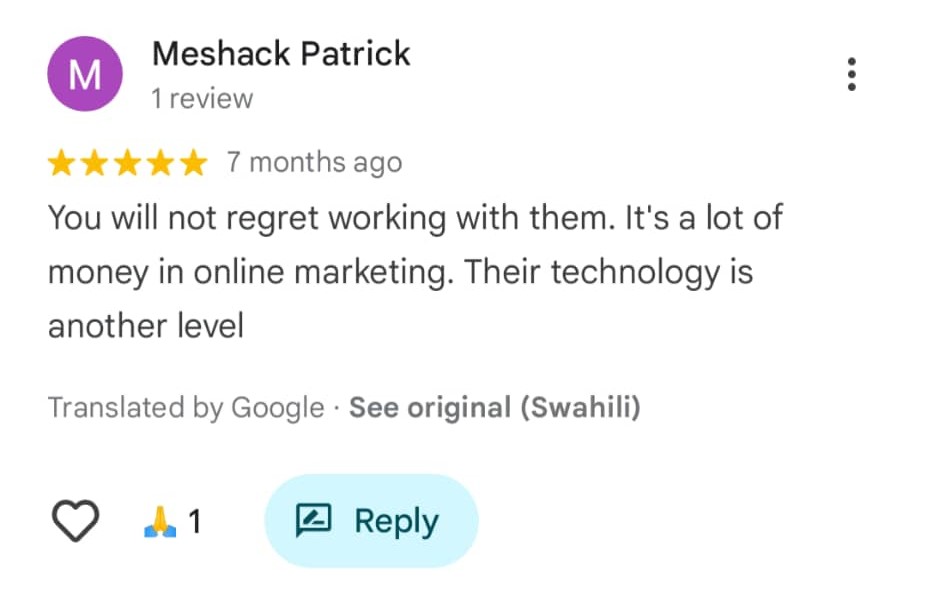Click the review line "money in online marketing"

400,272
